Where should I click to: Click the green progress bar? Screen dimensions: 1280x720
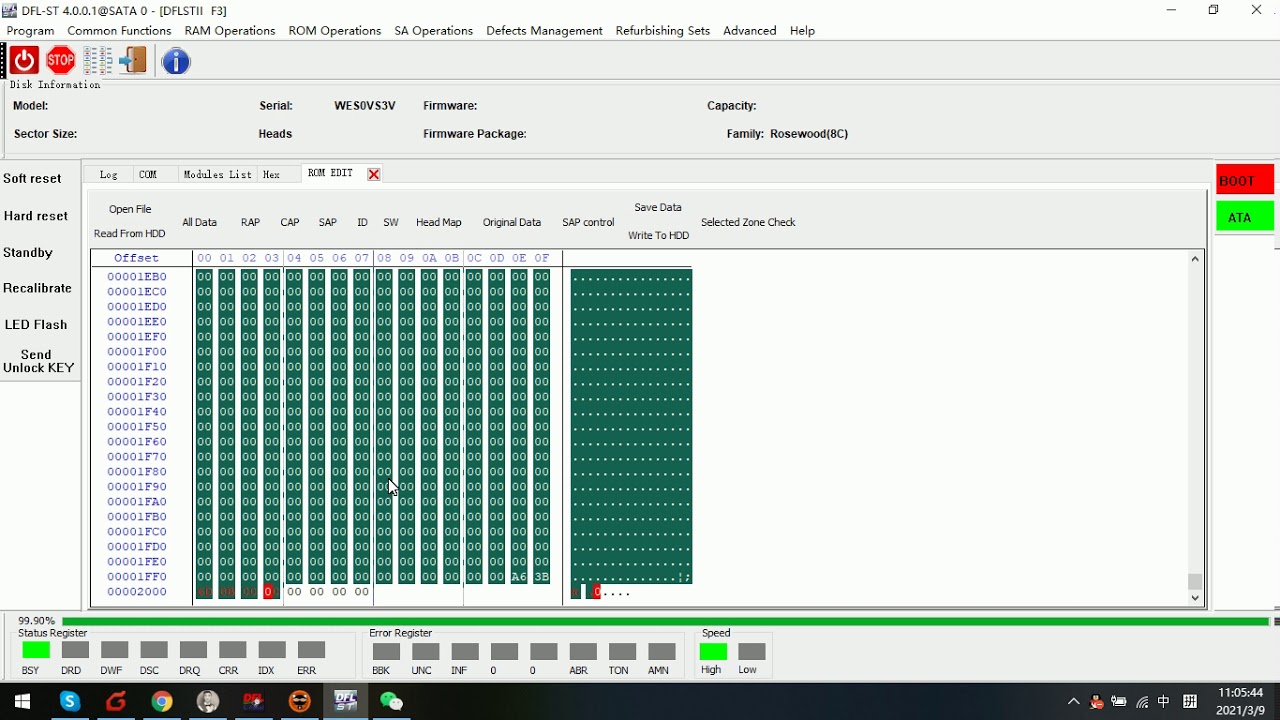[x=665, y=621]
